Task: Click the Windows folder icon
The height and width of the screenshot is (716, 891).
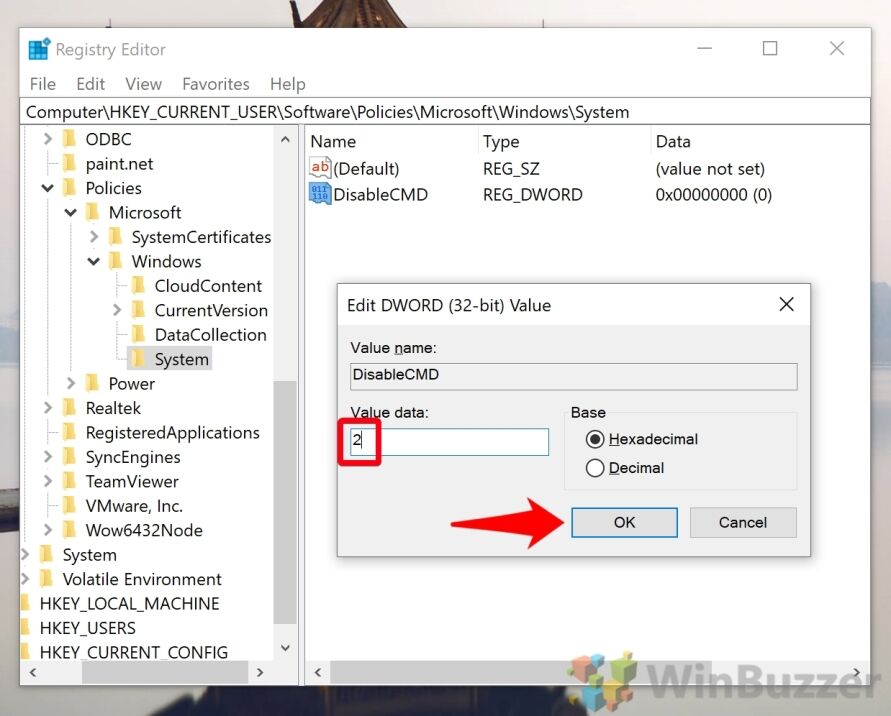Action: pyautogui.click(x=115, y=261)
